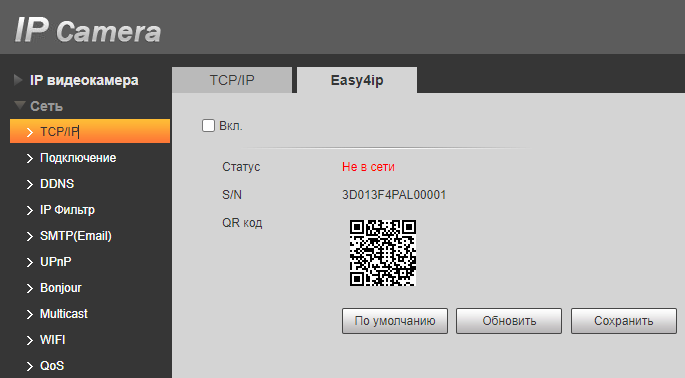This screenshot has width=685, height=378.
Task: Click the chevron next to IP Фильтр
Action: pyautogui.click(x=30, y=211)
